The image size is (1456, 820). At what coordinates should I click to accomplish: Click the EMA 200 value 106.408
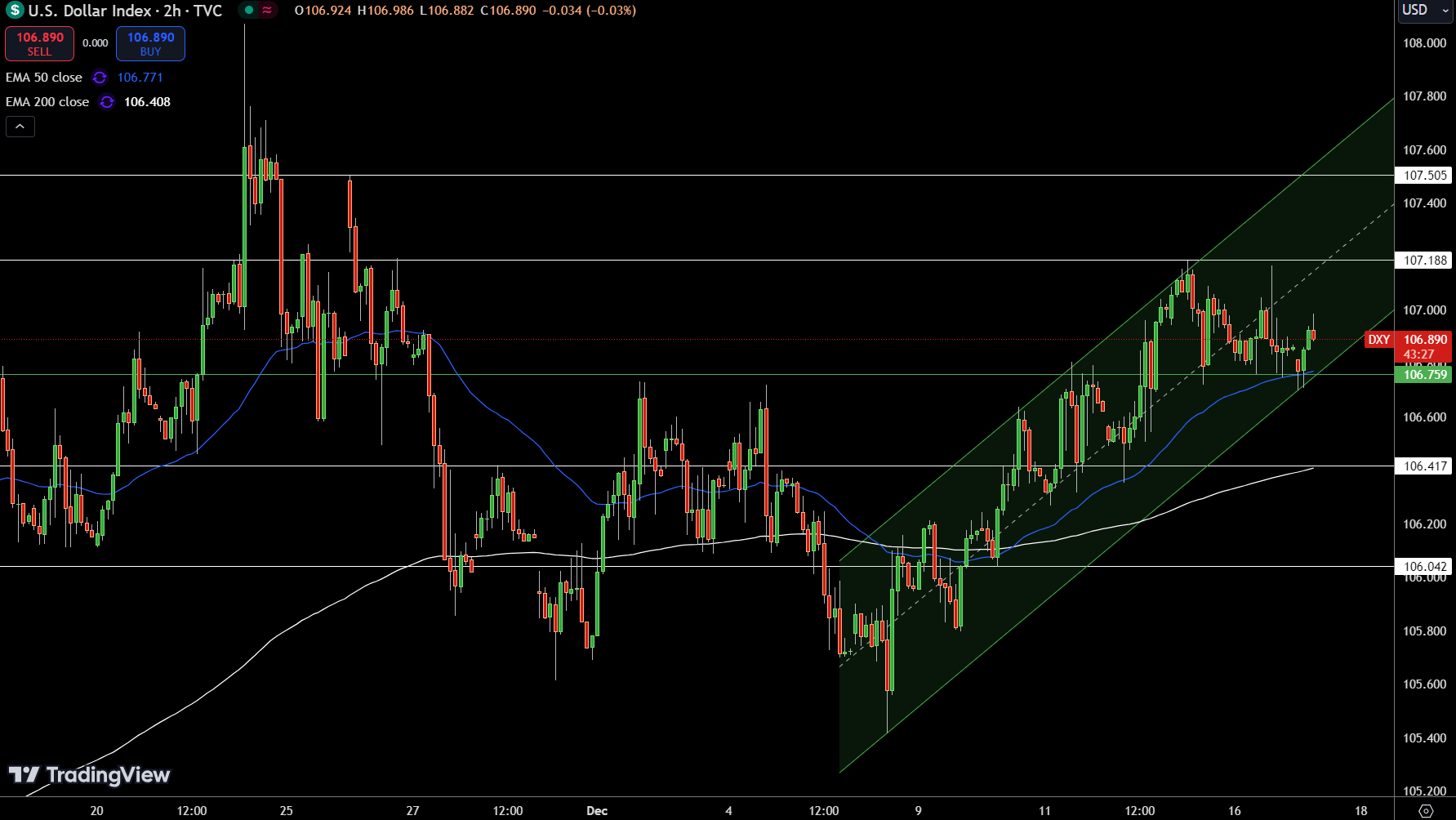click(x=147, y=102)
